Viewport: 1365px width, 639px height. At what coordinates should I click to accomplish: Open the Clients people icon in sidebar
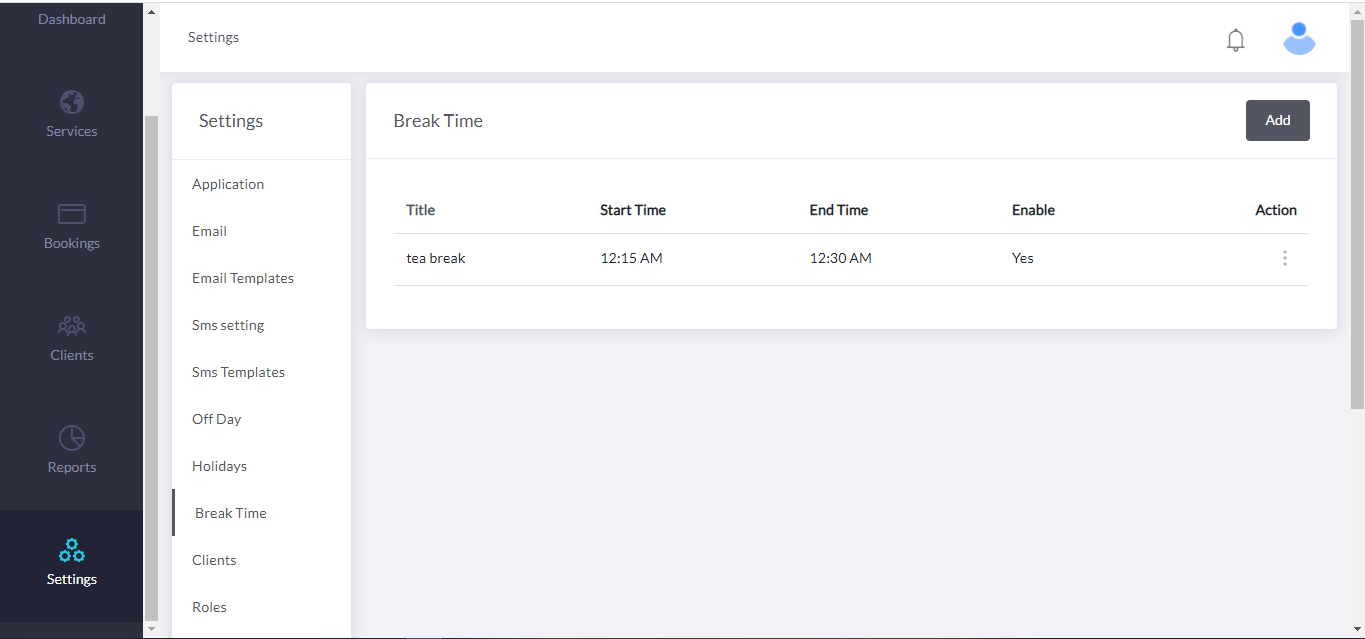click(x=71, y=325)
